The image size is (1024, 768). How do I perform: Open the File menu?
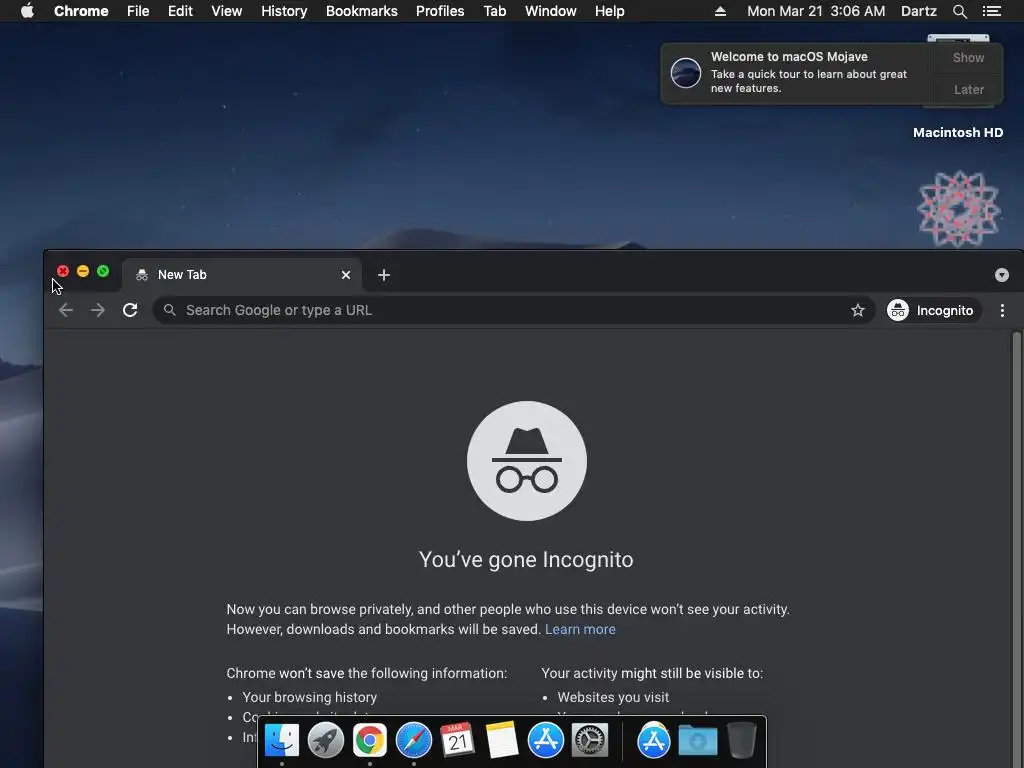pyautogui.click(x=138, y=11)
